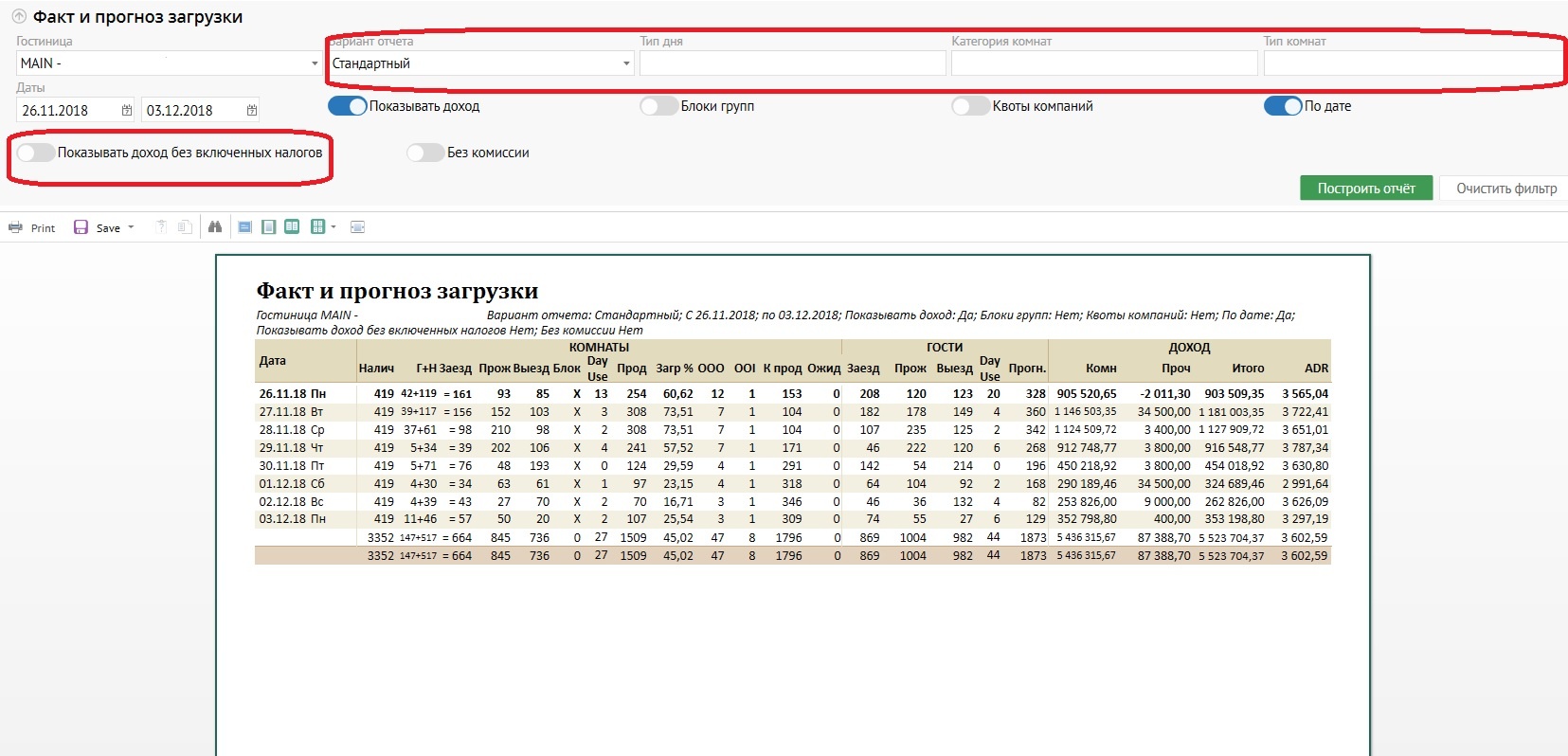Image resolution: width=1568 pixels, height=756 pixels.
Task: Open calendar for start date 26.11.2018
Action: (127, 111)
